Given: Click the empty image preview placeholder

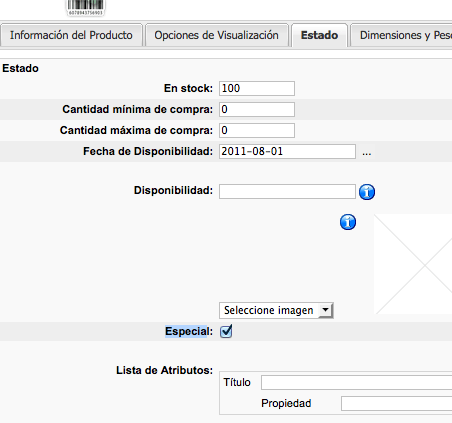Looking at the screenshot, I should point(413,264).
